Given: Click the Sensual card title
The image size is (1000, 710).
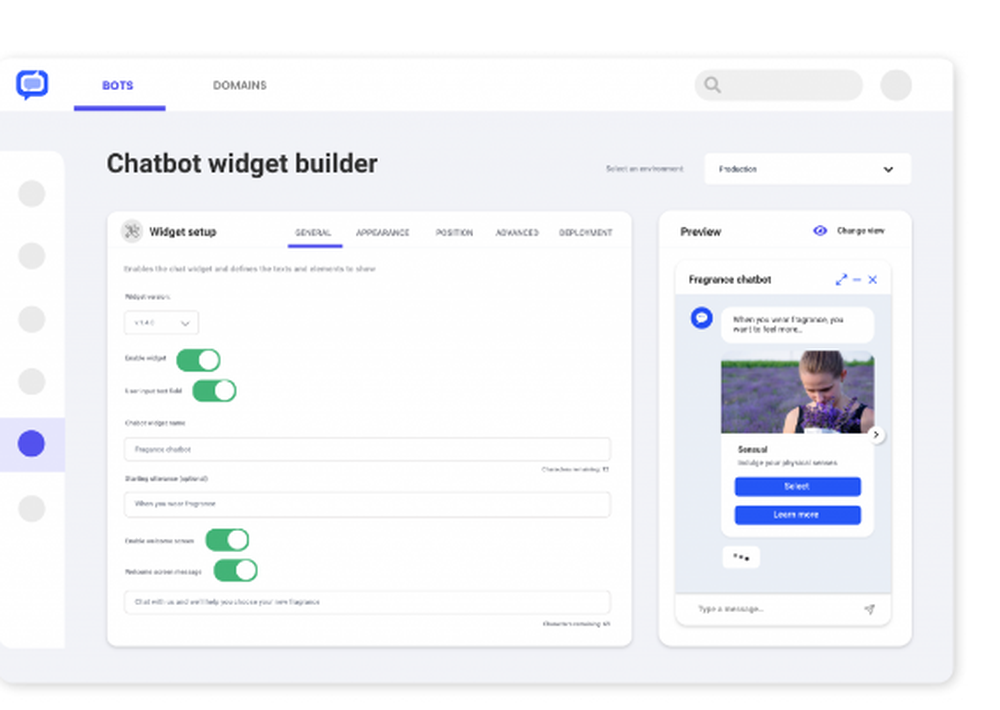Looking at the screenshot, I should (753, 450).
